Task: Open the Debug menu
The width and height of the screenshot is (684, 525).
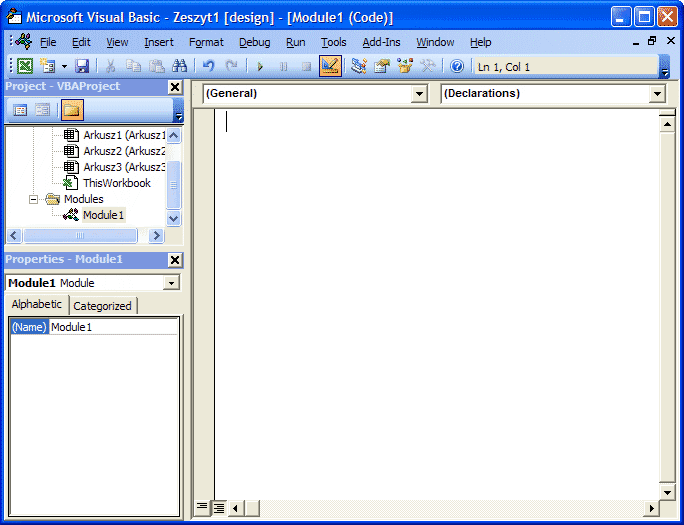Action: (254, 42)
